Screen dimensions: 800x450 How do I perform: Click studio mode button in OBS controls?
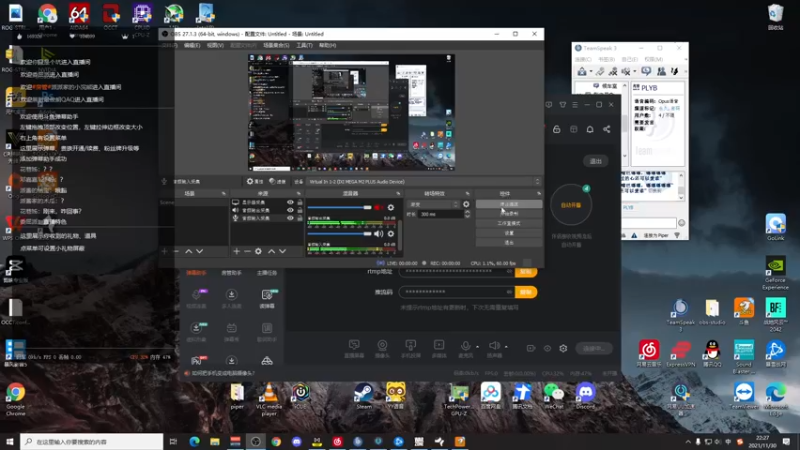point(509,223)
